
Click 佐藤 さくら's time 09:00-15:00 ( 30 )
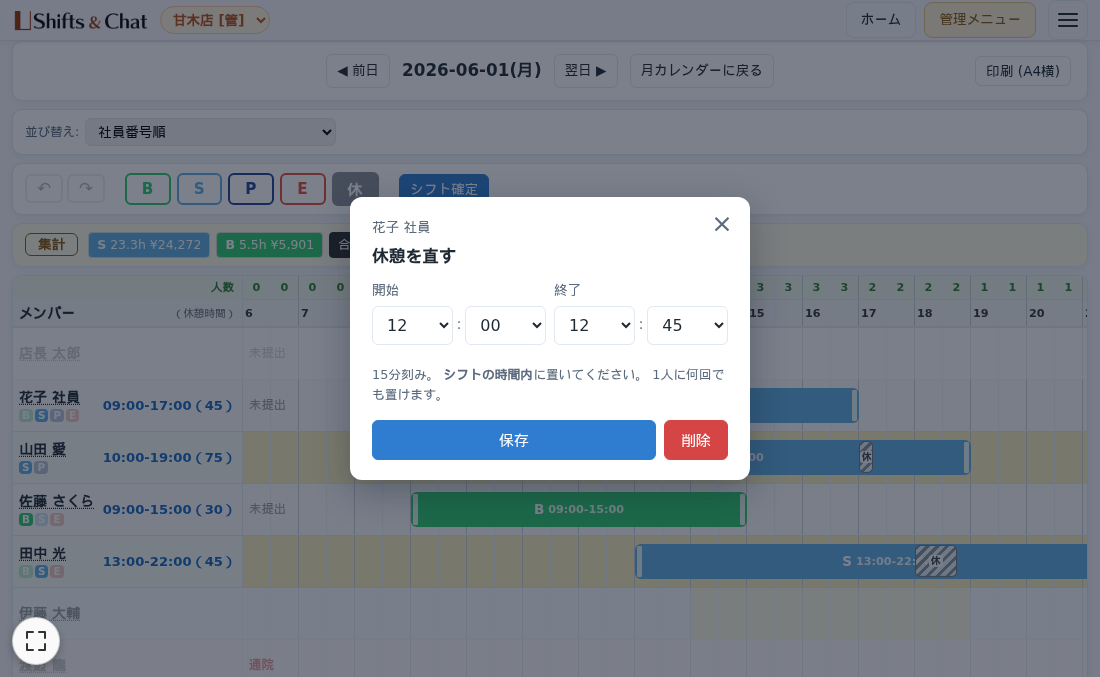(x=168, y=509)
